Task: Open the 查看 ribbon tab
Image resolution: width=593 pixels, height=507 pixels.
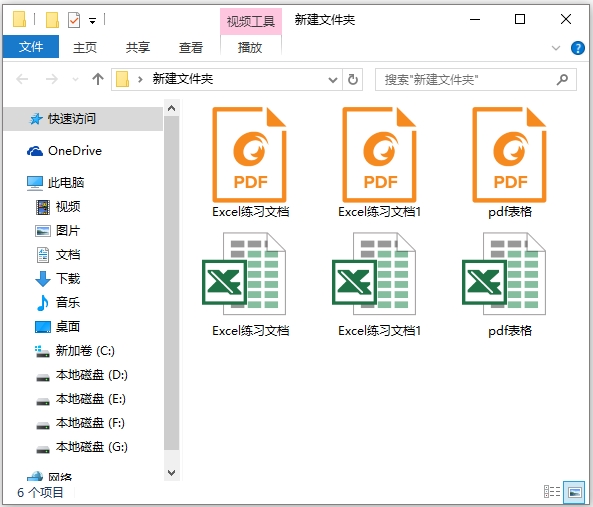Action: (x=191, y=47)
